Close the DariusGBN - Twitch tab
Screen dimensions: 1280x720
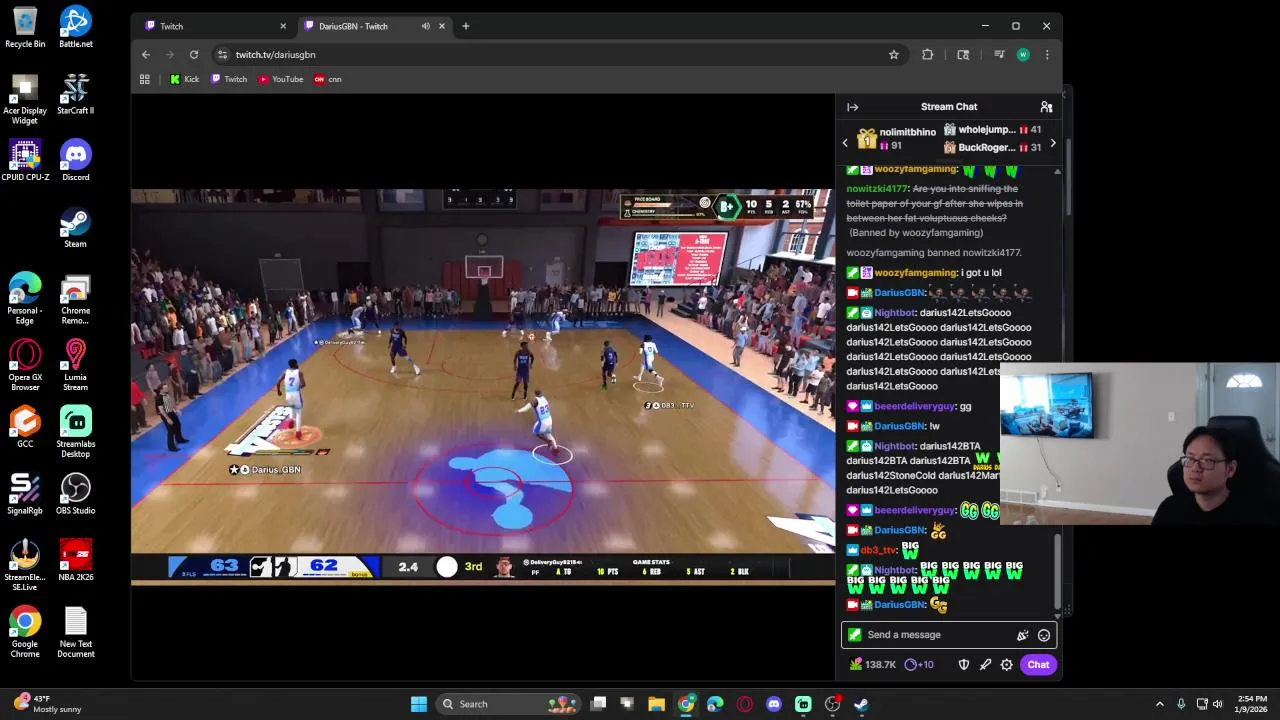point(442,26)
